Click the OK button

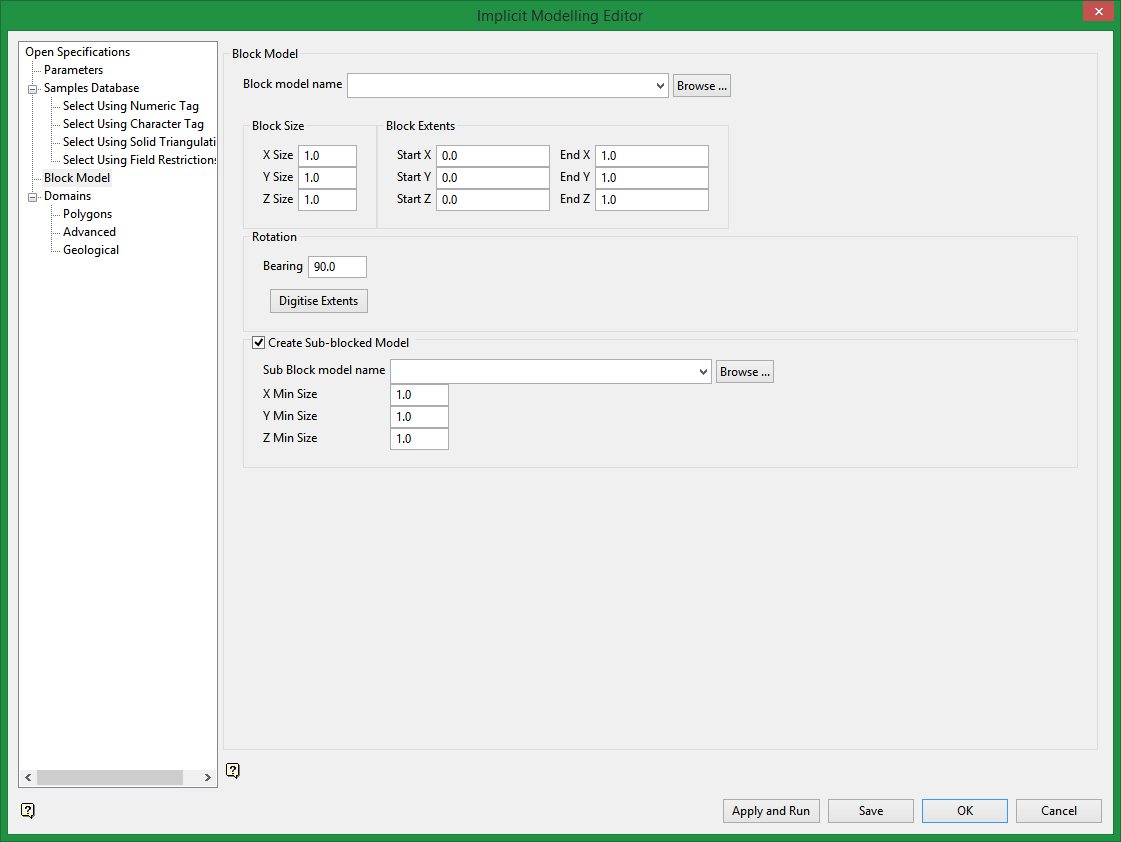tap(964, 811)
